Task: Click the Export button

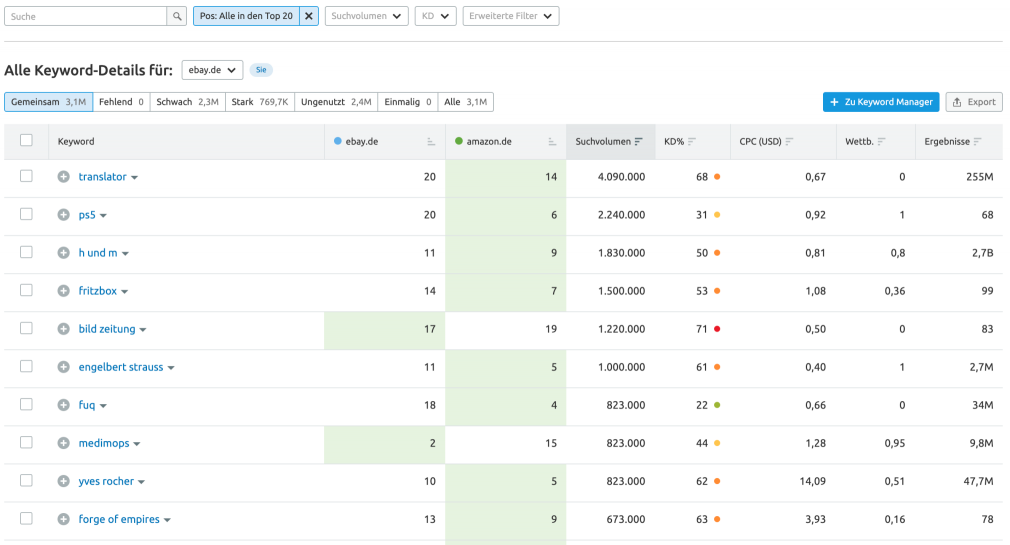Action: [974, 102]
